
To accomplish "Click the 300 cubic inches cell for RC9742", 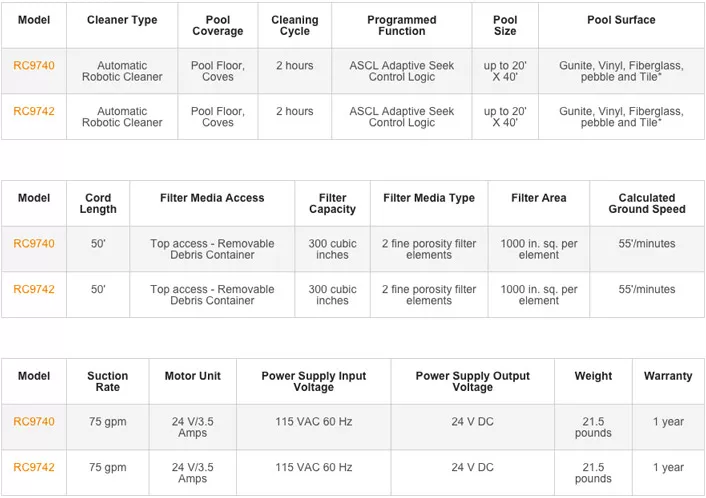I will [332, 295].
